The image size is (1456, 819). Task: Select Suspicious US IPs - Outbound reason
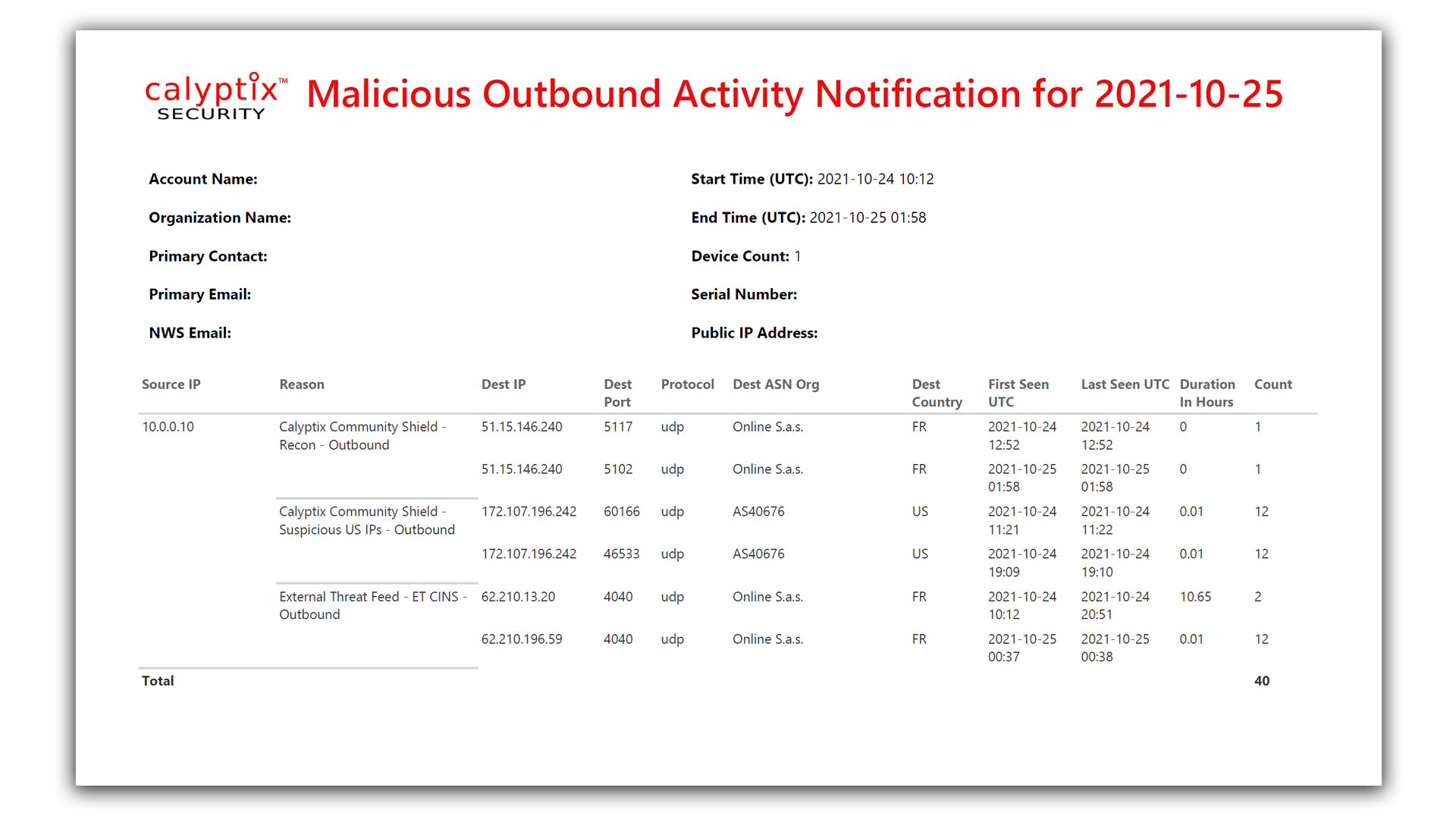pos(366,521)
